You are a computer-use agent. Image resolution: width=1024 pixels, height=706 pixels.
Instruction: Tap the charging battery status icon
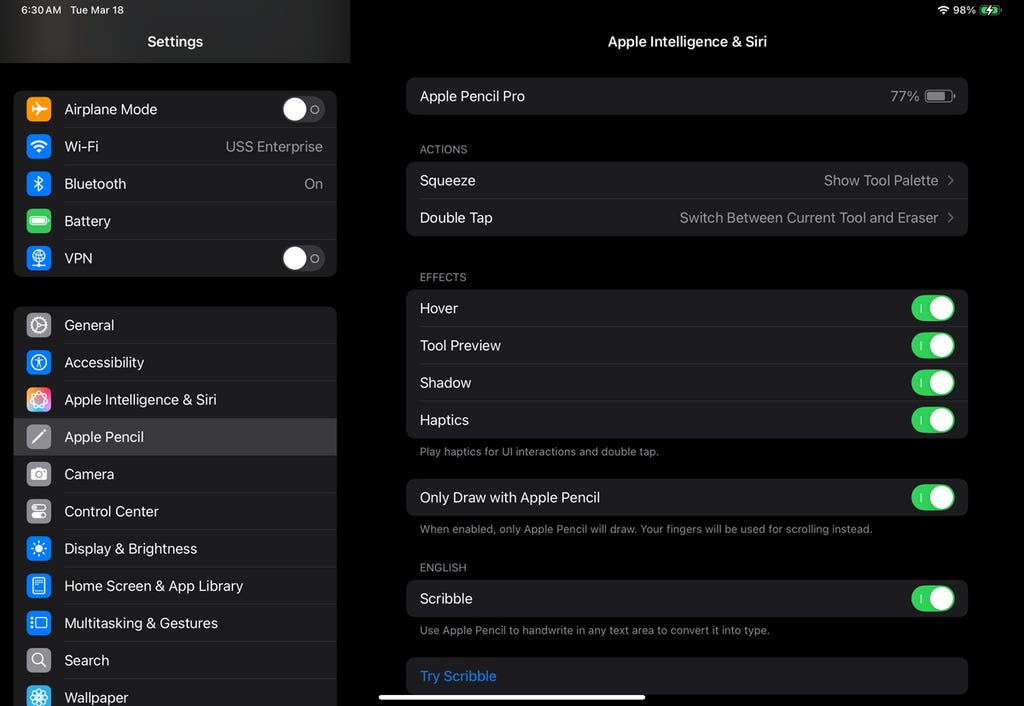(x=990, y=10)
